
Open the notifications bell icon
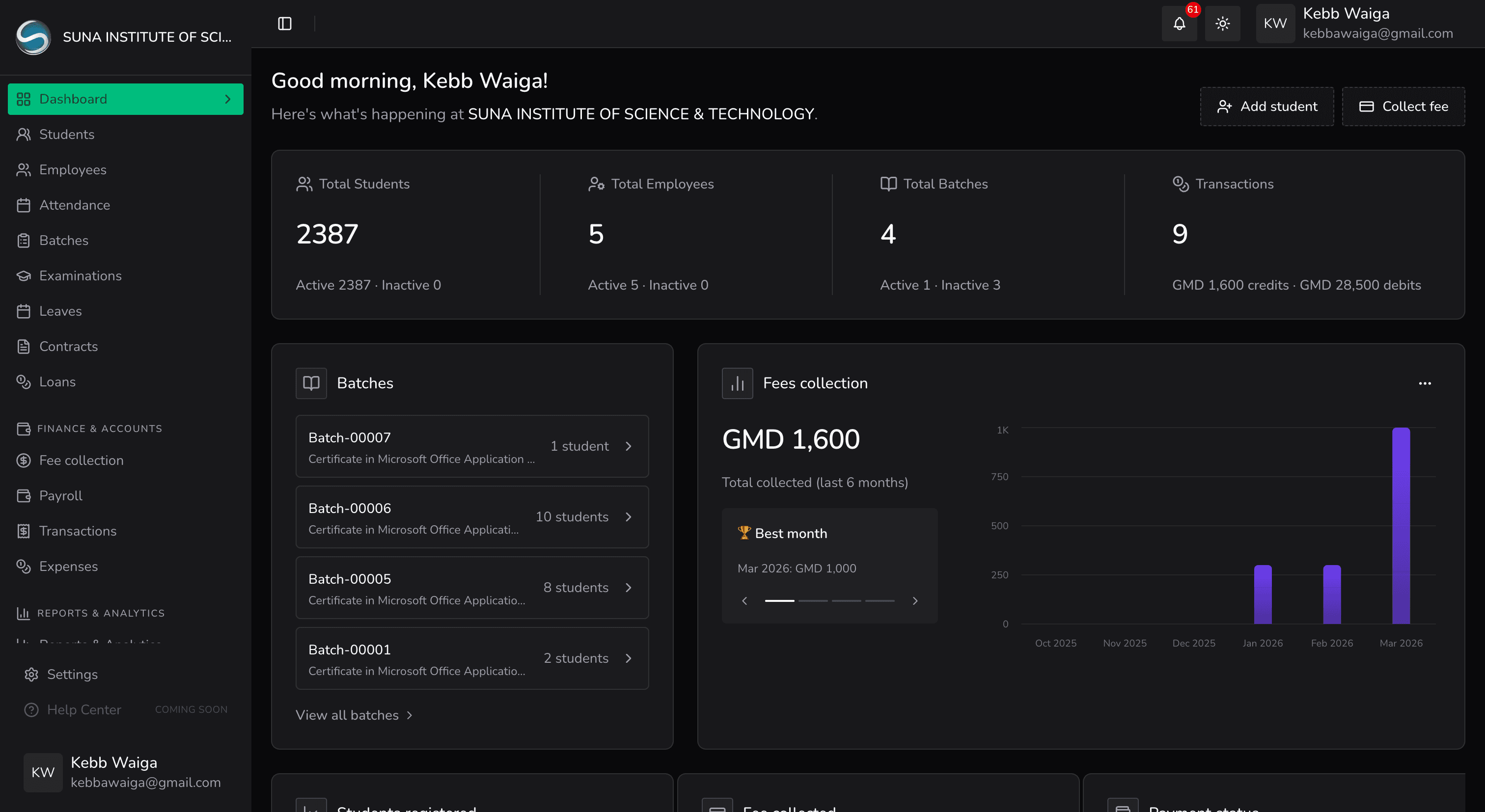point(1179,24)
